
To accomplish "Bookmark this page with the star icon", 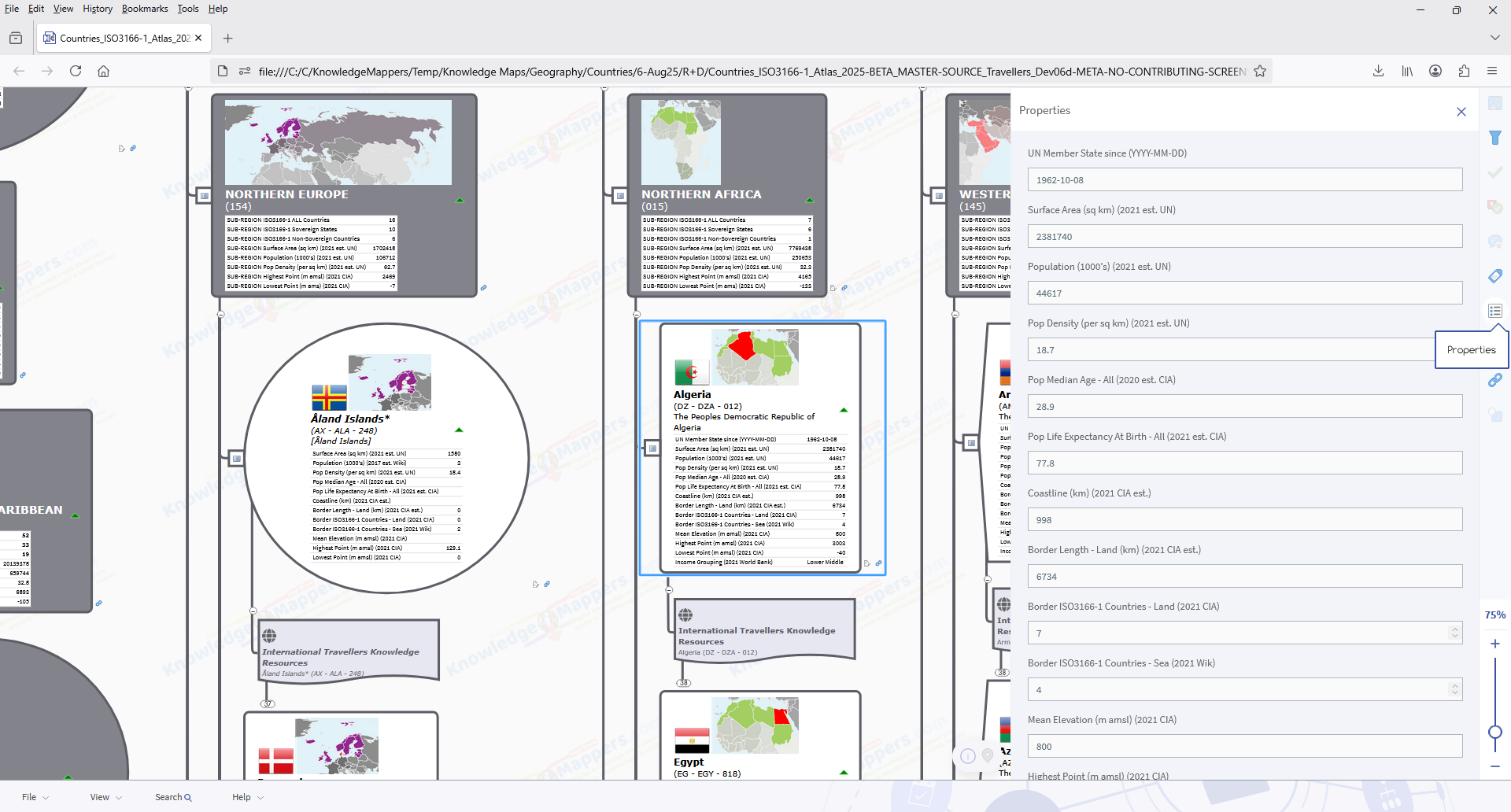I will (1260, 71).
